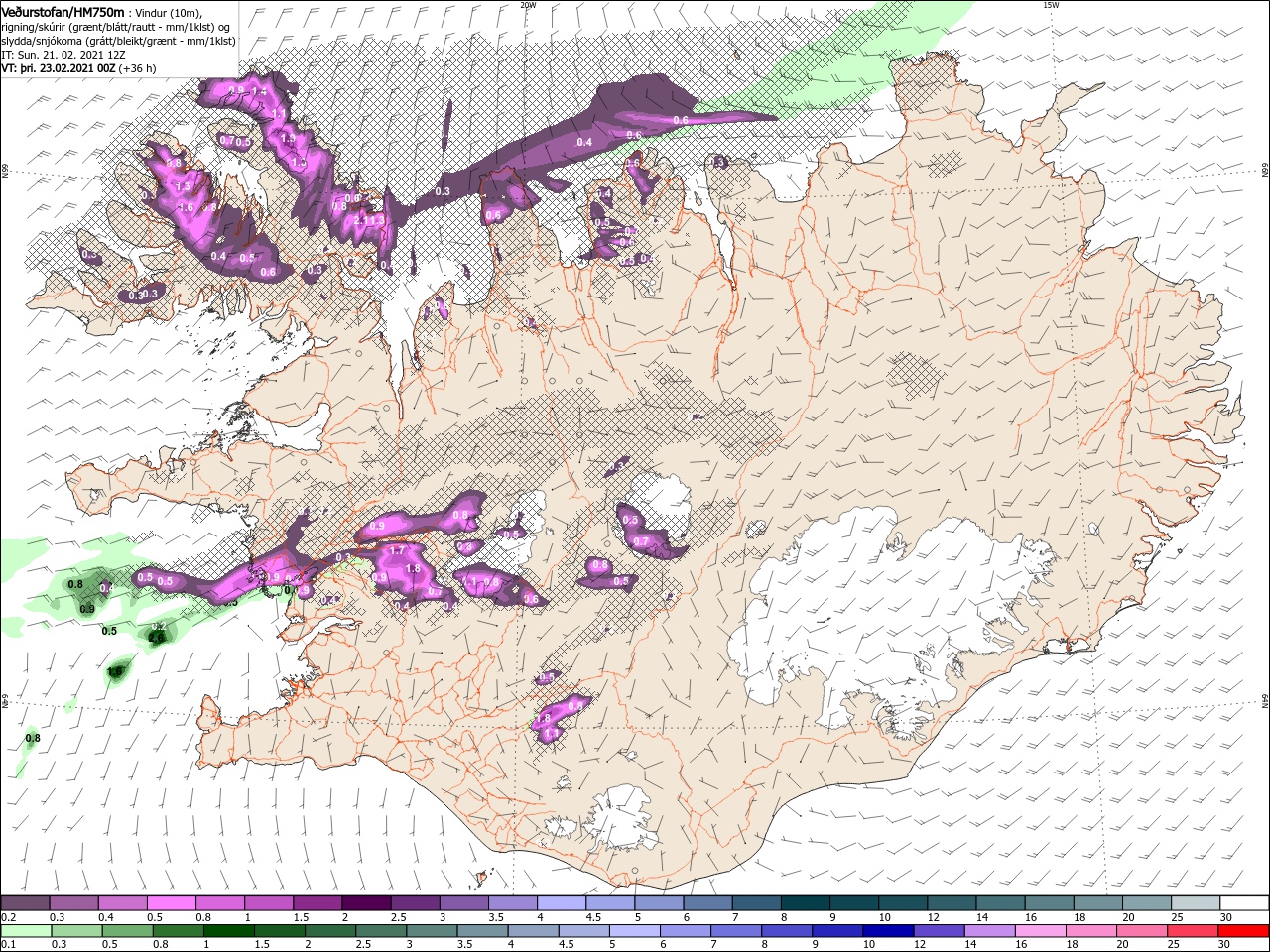Click the deep blue lower-row swatch between 10 and 12
This screenshot has width=1270, height=952.
(x=888, y=931)
